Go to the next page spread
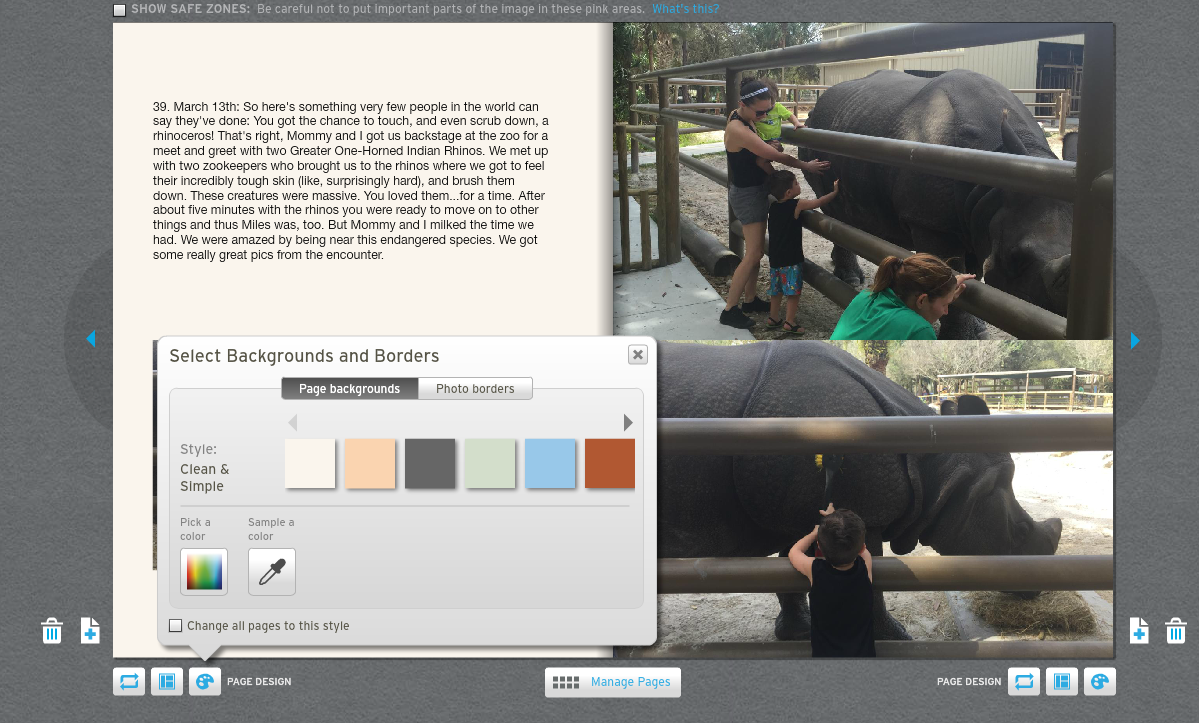Image resolution: width=1199 pixels, height=723 pixels. coord(1135,341)
